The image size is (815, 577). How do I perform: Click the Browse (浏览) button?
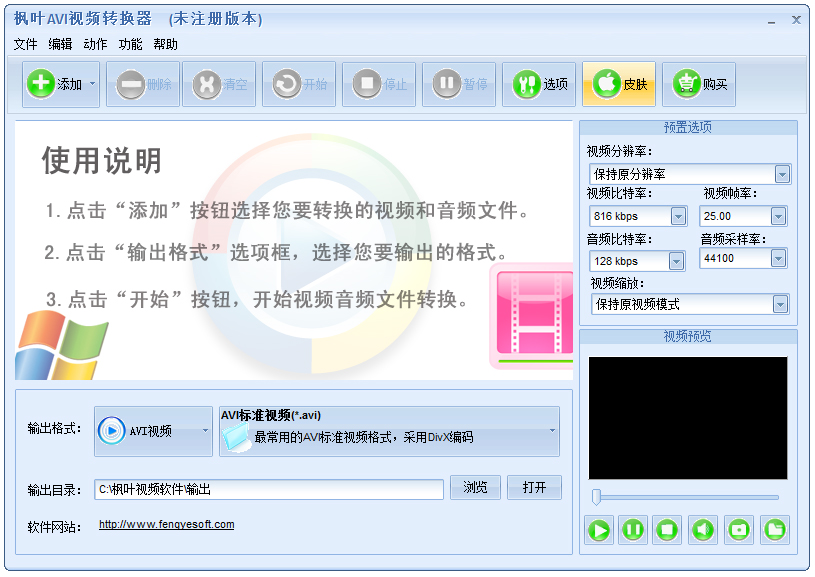475,488
